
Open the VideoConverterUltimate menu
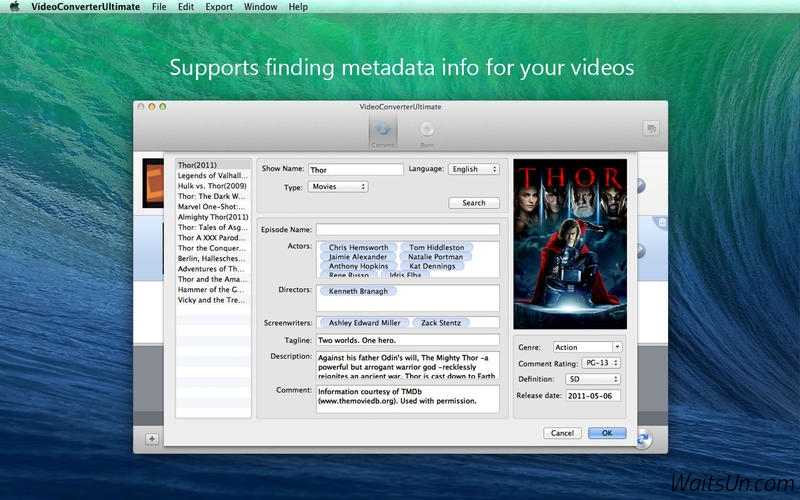[x=85, y=7]
